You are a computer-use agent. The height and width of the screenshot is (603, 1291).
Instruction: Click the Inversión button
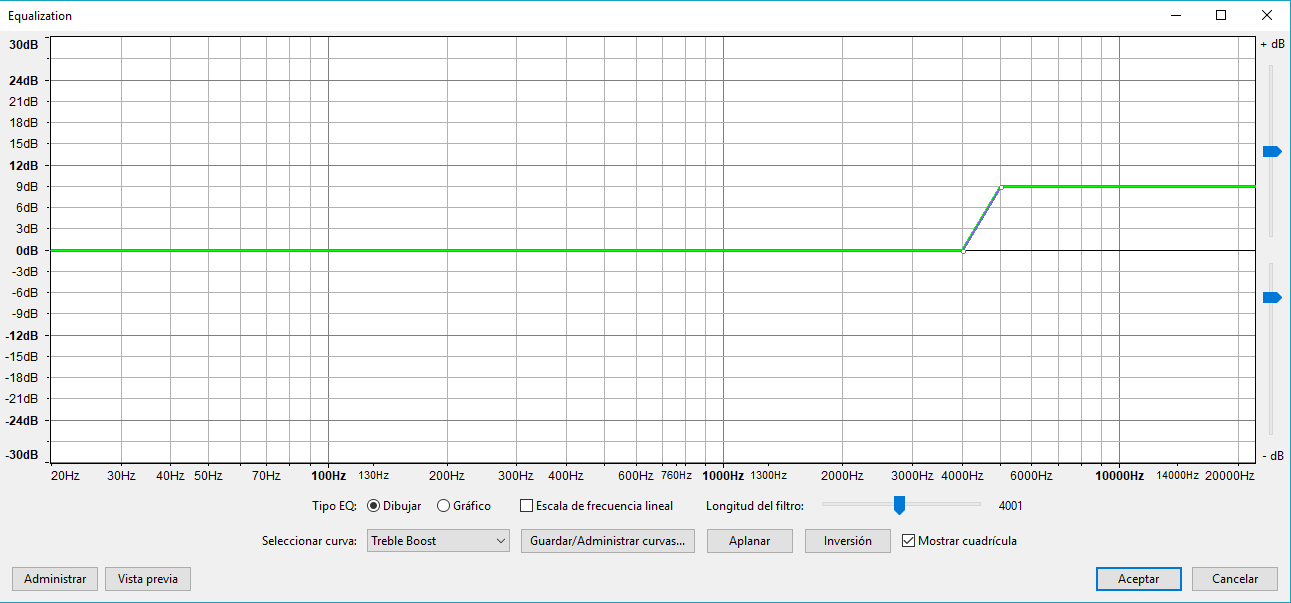(x=848, y=541)
